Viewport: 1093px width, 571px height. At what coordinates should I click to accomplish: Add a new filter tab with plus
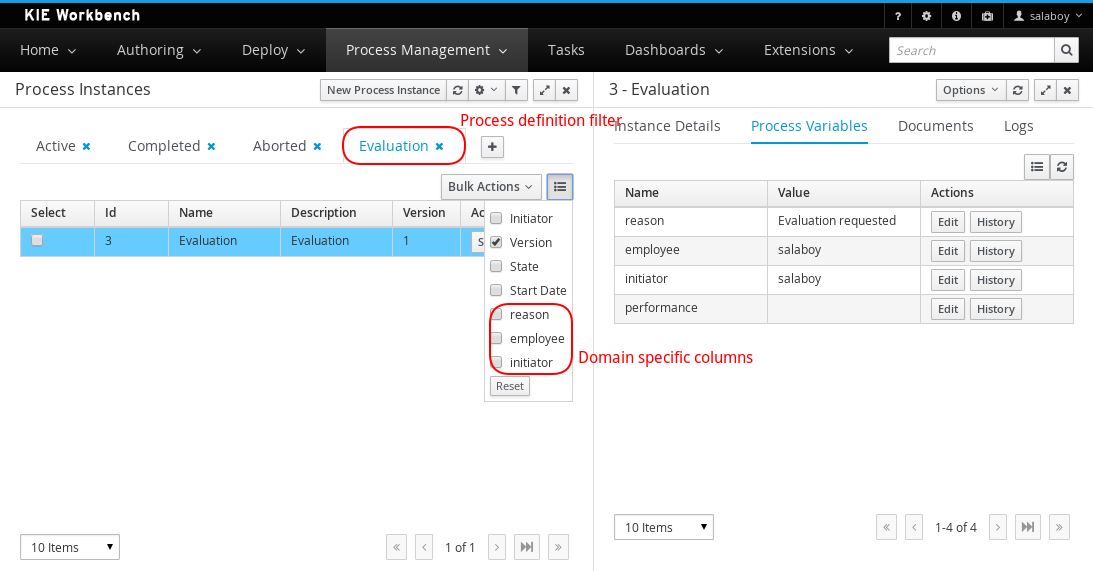tap(492, 147)
